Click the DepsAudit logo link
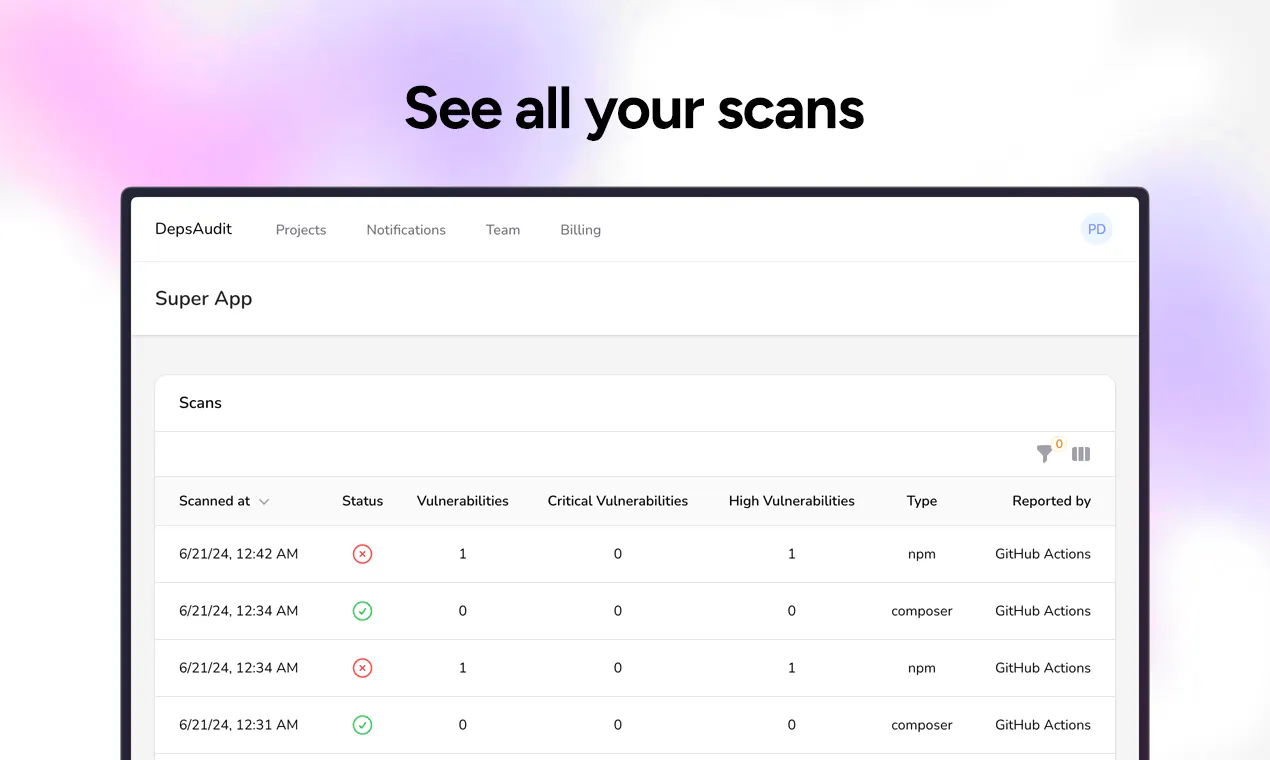 (193, 229)
